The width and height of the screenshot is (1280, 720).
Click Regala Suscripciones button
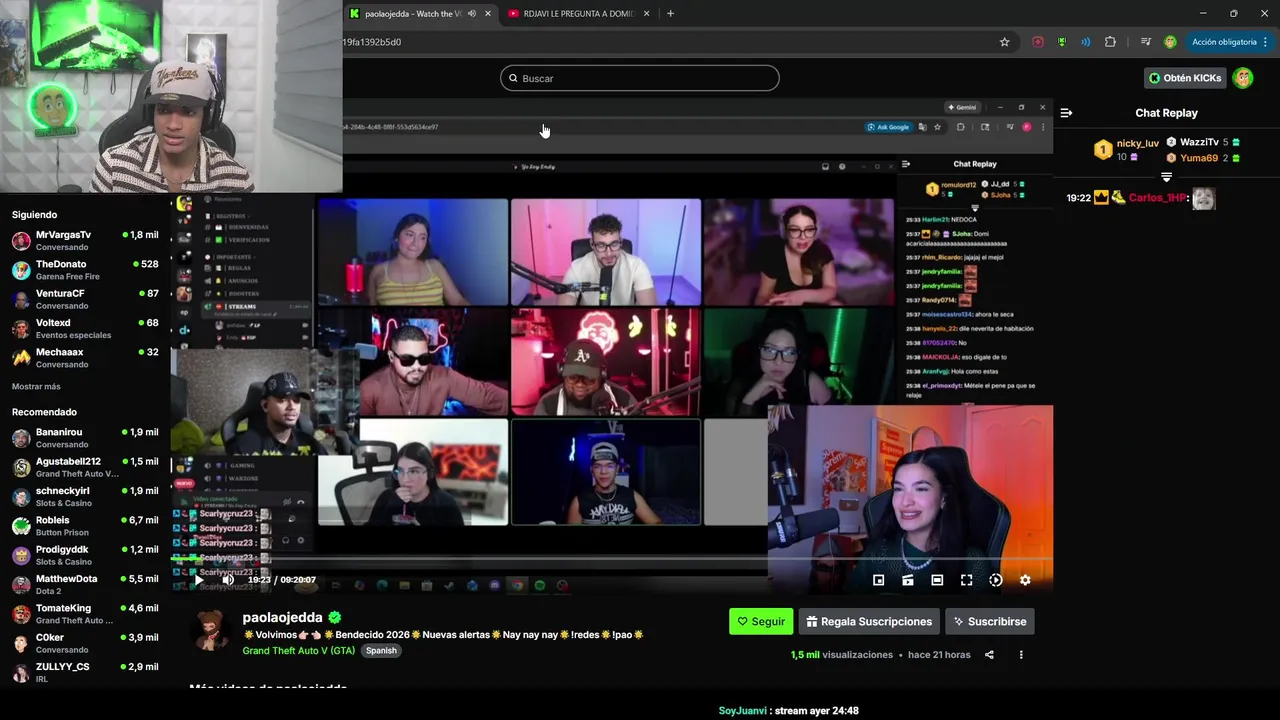(x=869, y=621)
